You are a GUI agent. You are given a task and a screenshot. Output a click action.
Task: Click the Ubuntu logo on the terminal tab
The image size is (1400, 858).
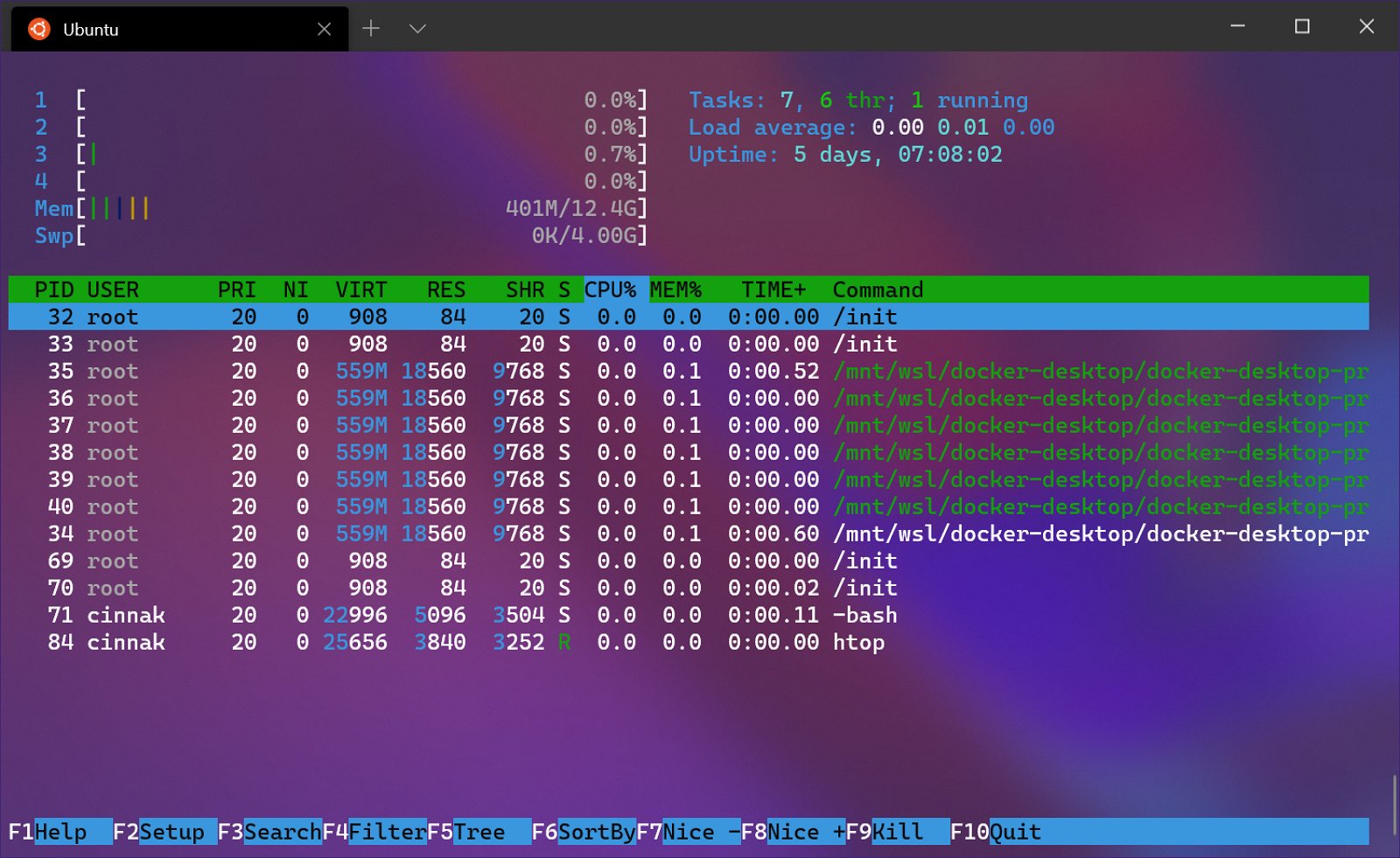[38, 28]
